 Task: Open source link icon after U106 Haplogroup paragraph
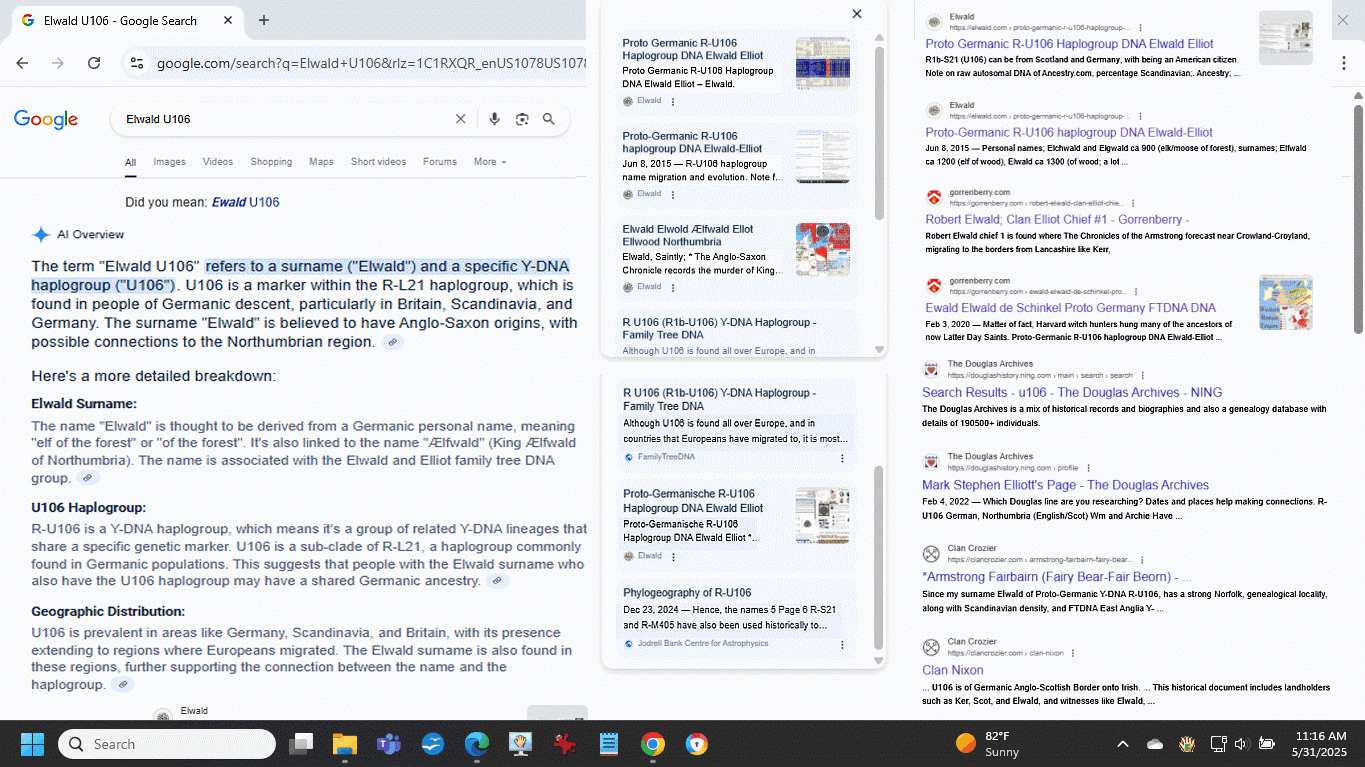point(497,581)
